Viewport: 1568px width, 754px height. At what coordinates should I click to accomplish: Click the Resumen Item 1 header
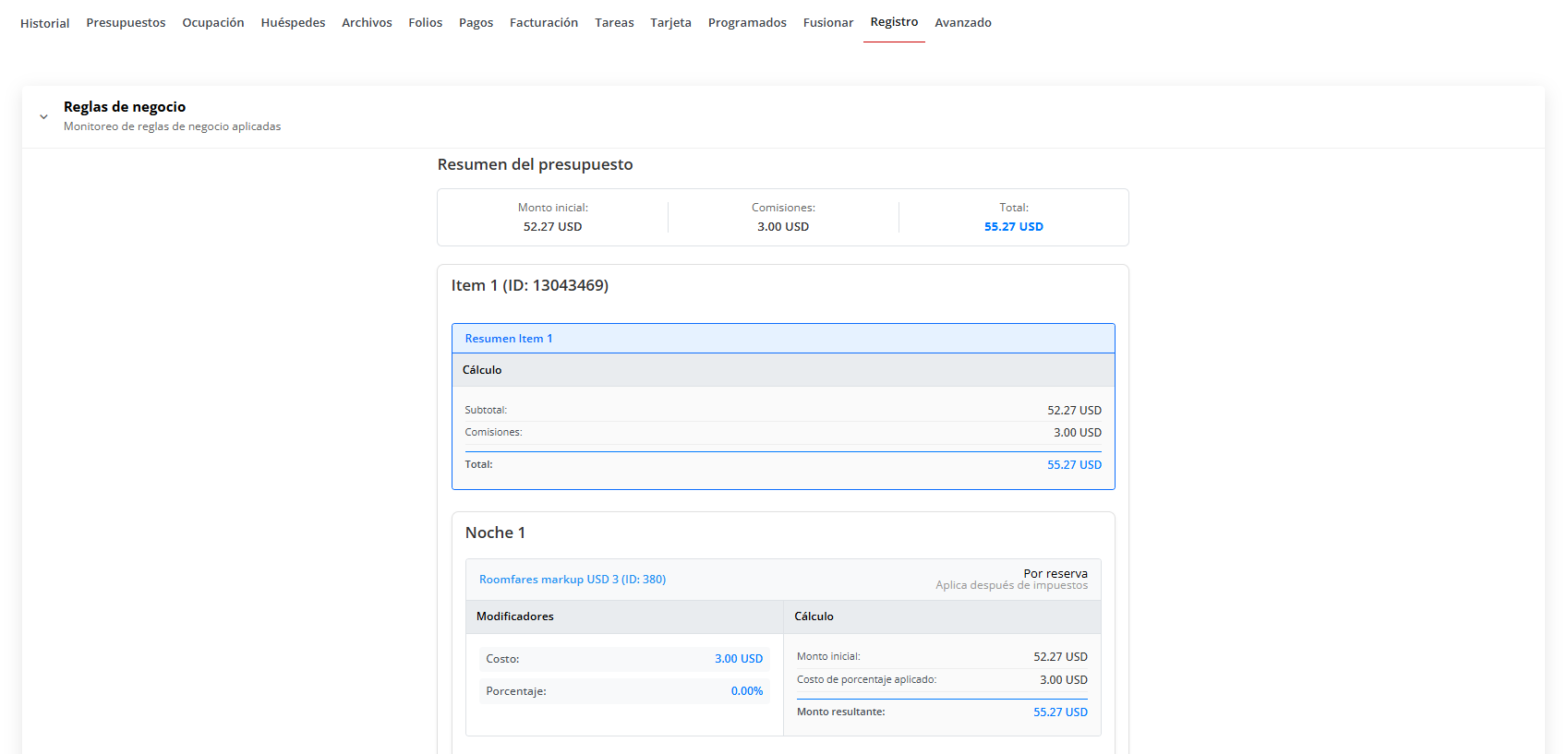coord(509,339)
